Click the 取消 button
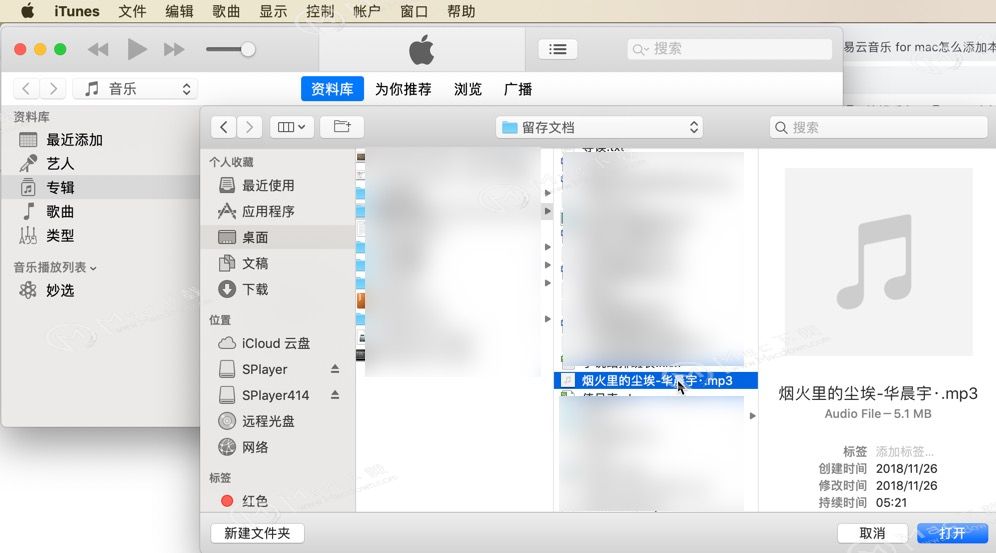The width and height of the screenshot is (996, 553). [872, 533]
